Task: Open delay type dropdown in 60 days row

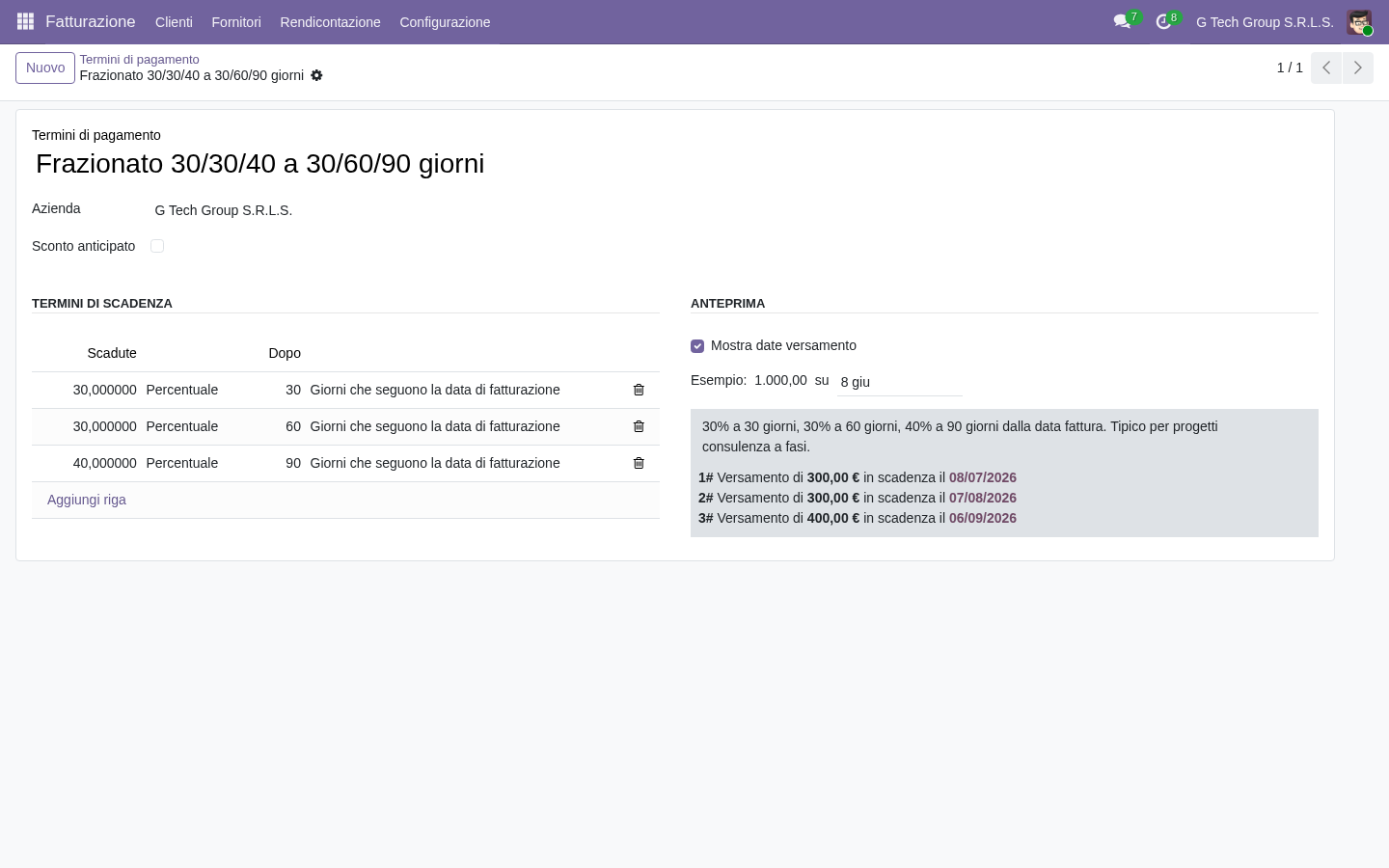Action: coord(435,426)
